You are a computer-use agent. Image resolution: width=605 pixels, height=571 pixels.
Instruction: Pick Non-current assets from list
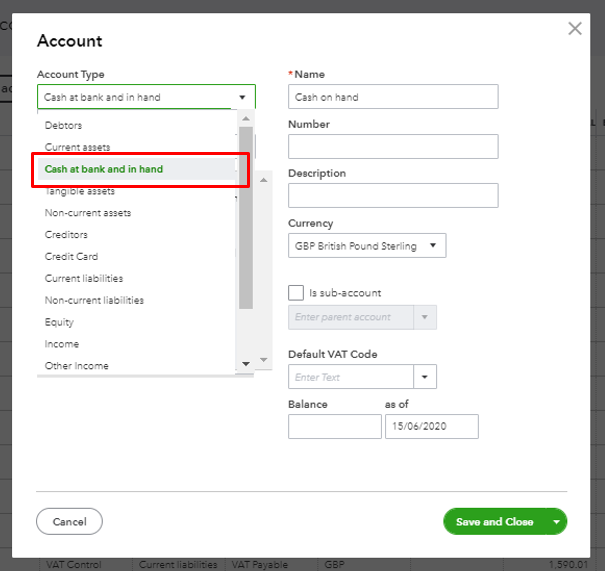[88, 213]
